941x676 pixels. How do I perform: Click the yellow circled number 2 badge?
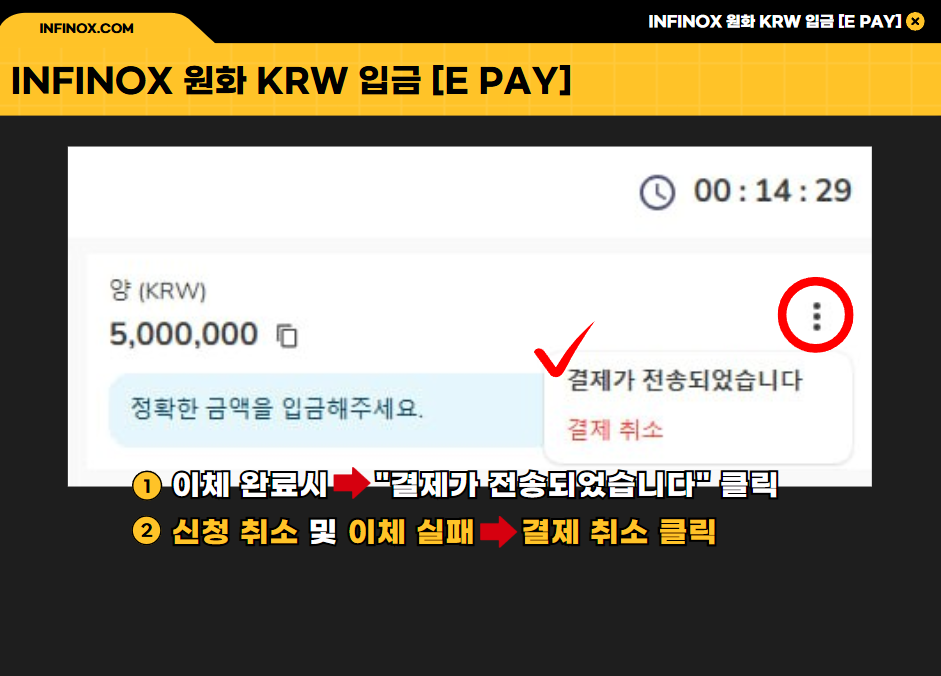click(x=147, y=531)
